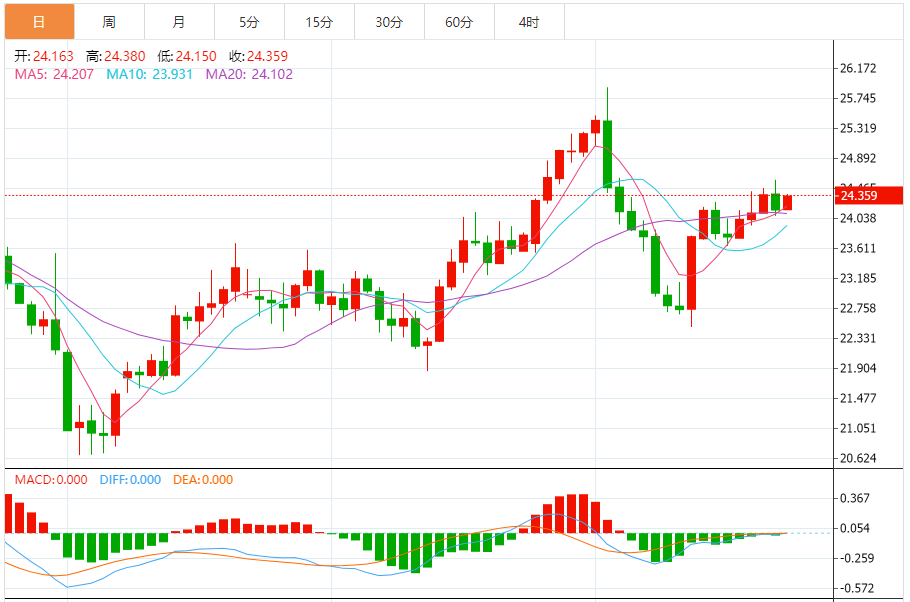This screenshot has width=910, height=602.
Task: Click the 0.054 MACD axis label
Action: point(855,528)
